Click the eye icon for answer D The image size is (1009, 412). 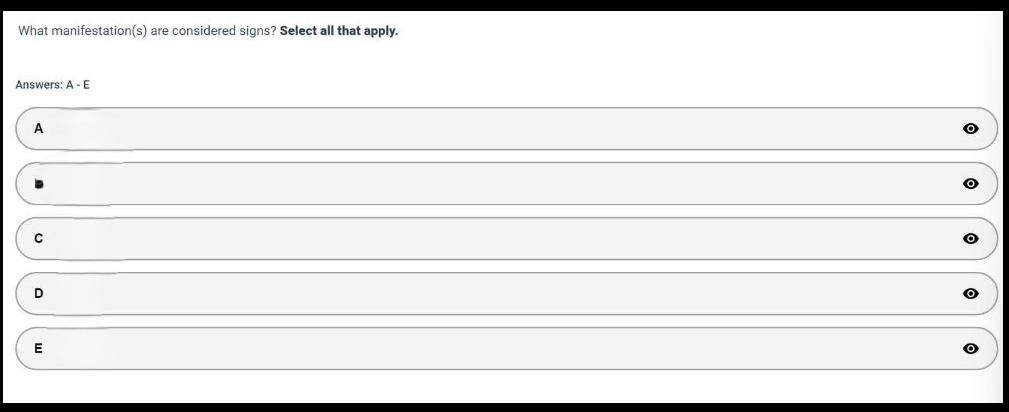970,294
